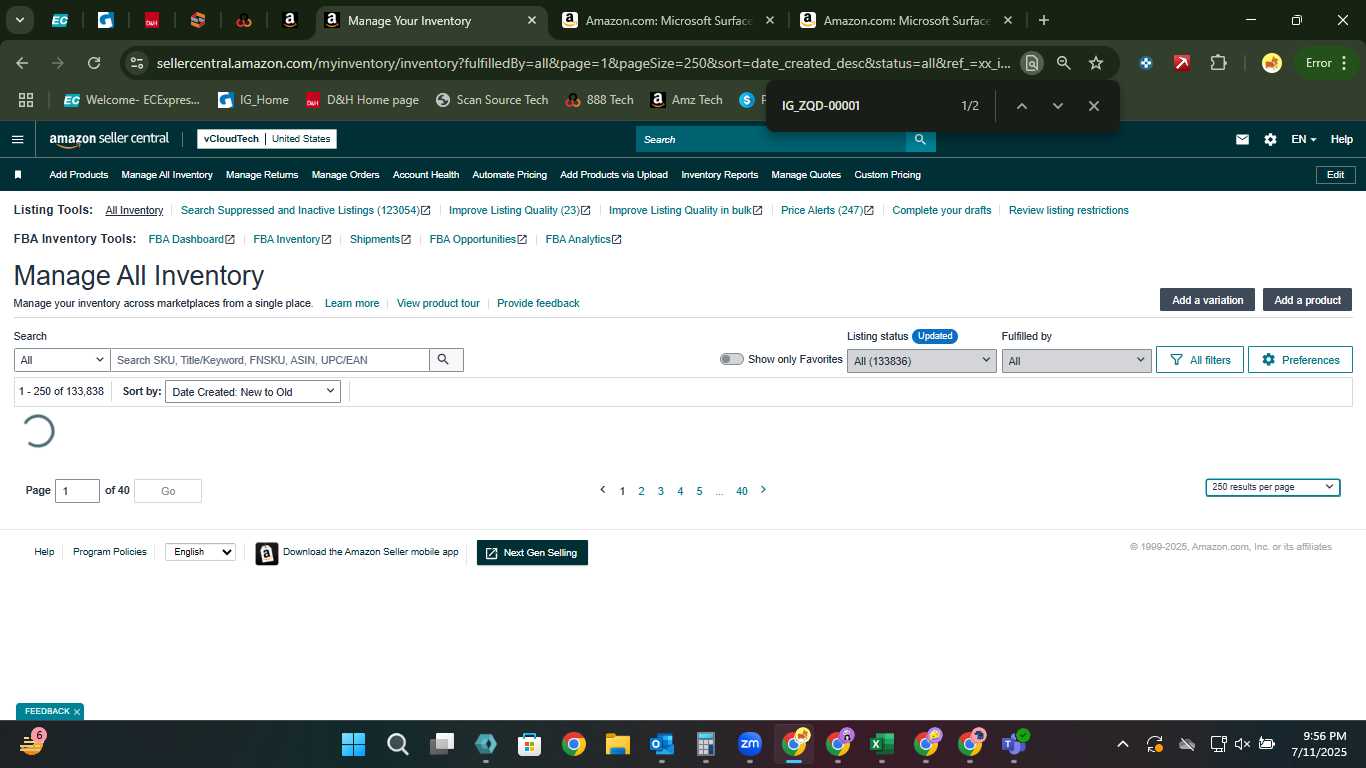Open the mail messages icon

(x=1242, y=140)
